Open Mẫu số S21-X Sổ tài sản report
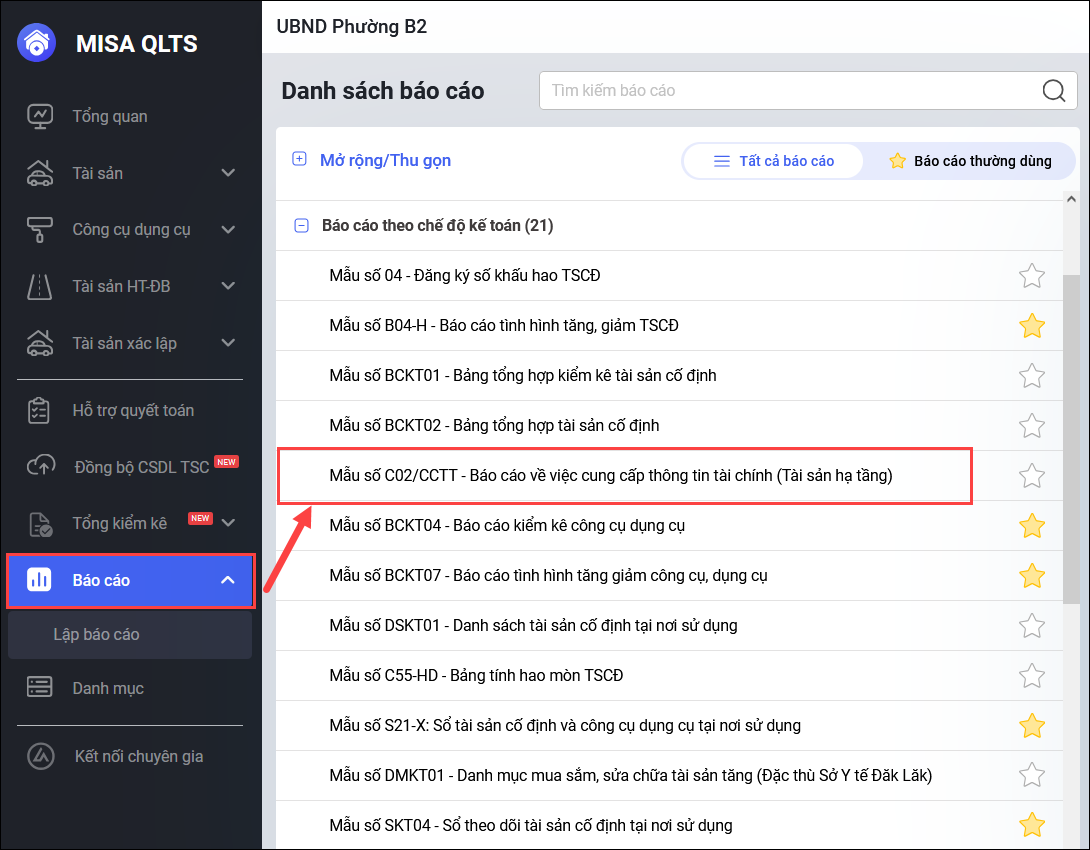1090x850 pixels. 565,726
